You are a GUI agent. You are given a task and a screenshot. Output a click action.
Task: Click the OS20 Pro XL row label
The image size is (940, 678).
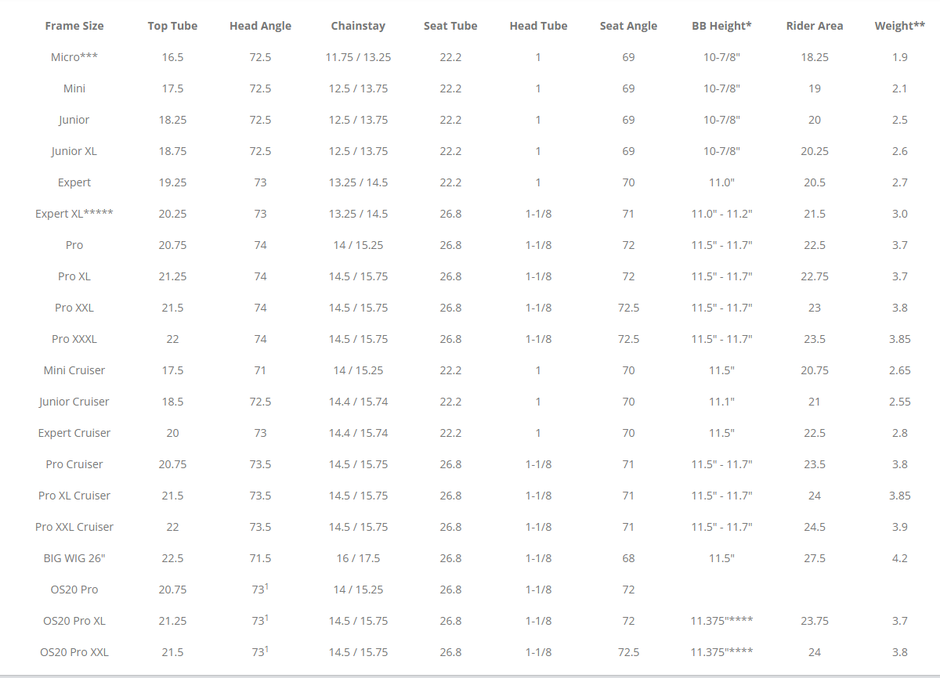74,621
